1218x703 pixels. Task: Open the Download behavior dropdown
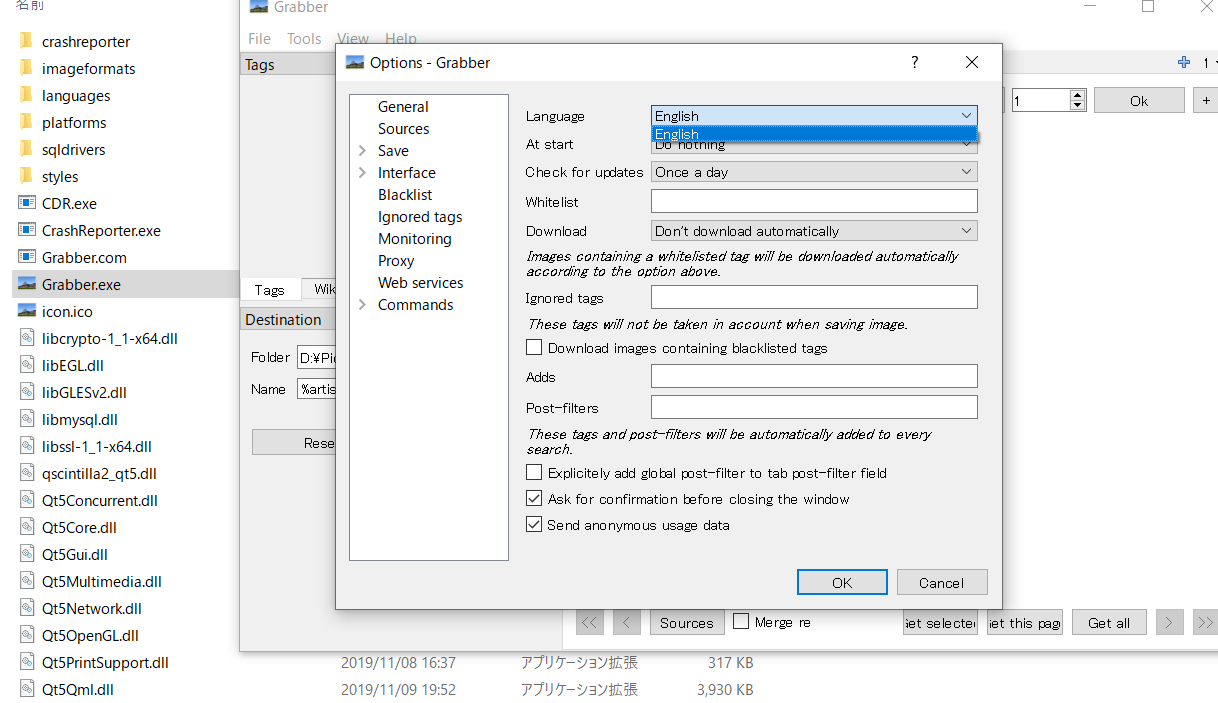pos(814,231)
